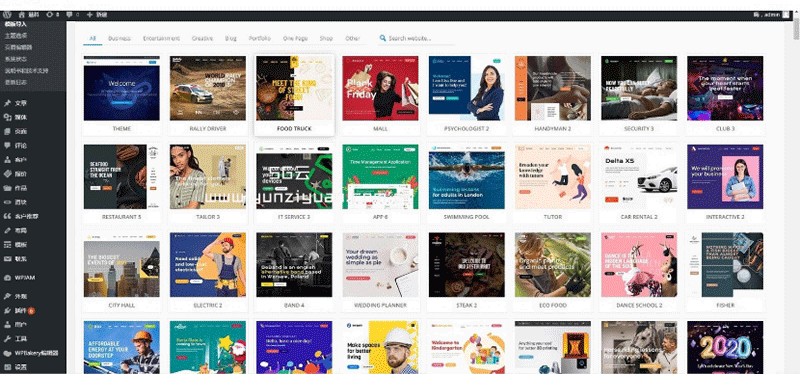This screenshot has width=800, height=374.
Task: Open the admin avatar at top right
Action: click(x=786, y=15)
